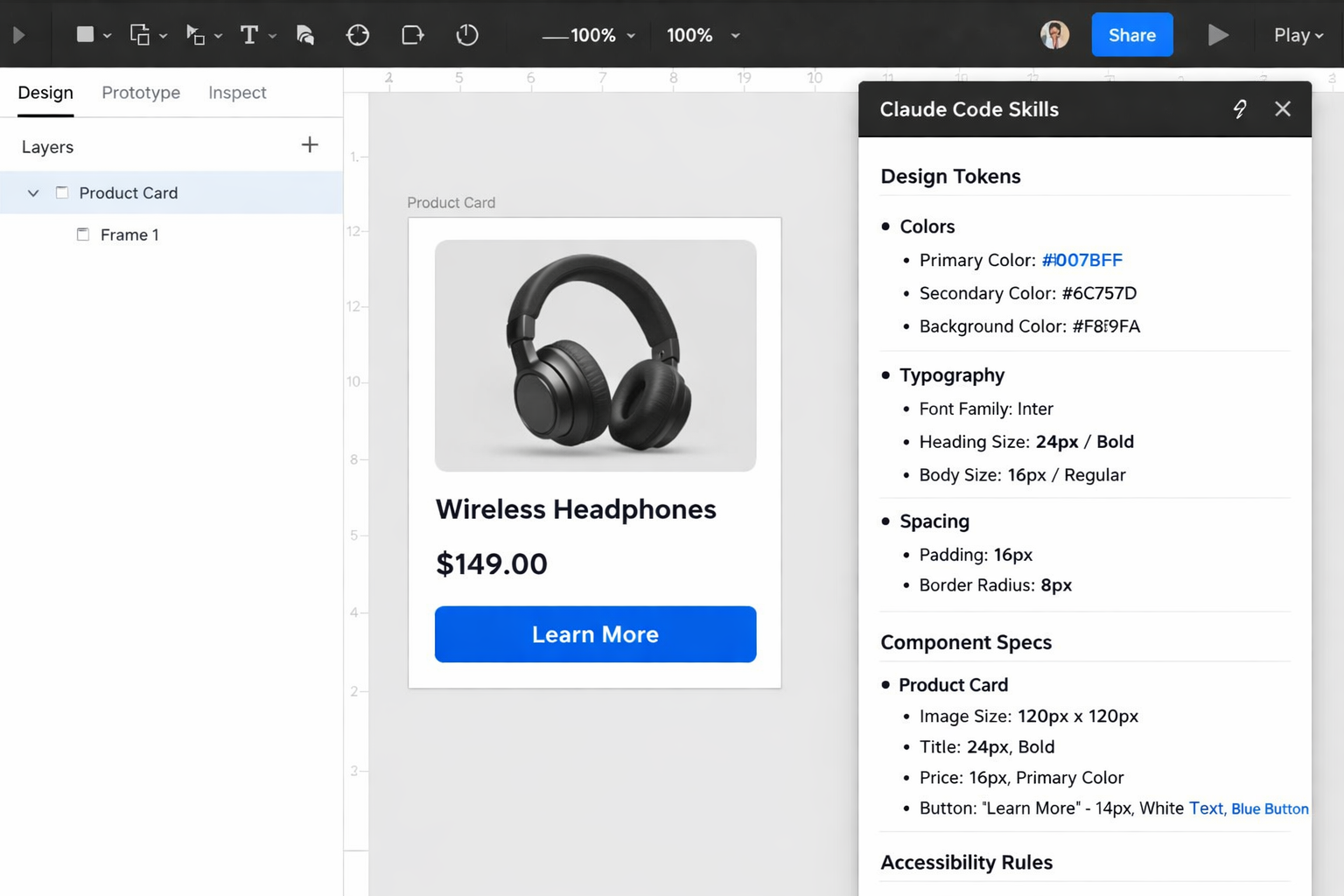Viewport: 1344px width, 896px height.
Task: Open the frame tool dropdown arrow
Action: point(163,36)
